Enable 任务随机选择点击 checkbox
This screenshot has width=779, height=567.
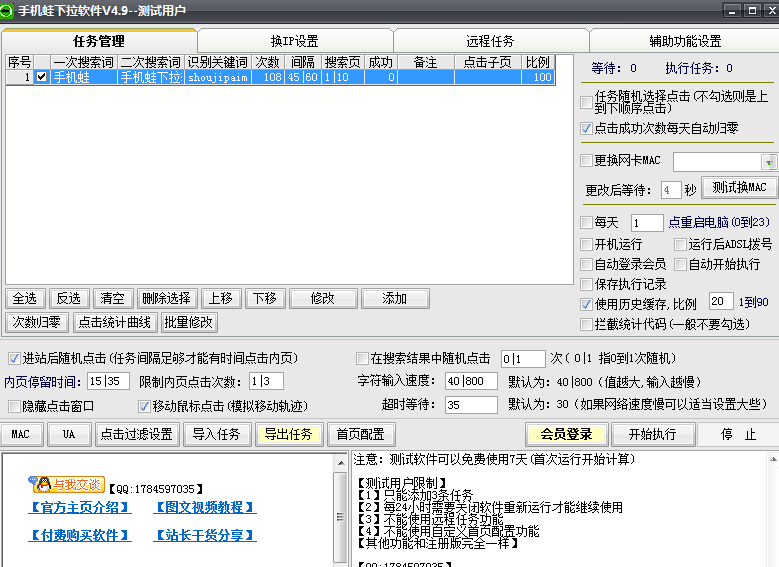586,102
